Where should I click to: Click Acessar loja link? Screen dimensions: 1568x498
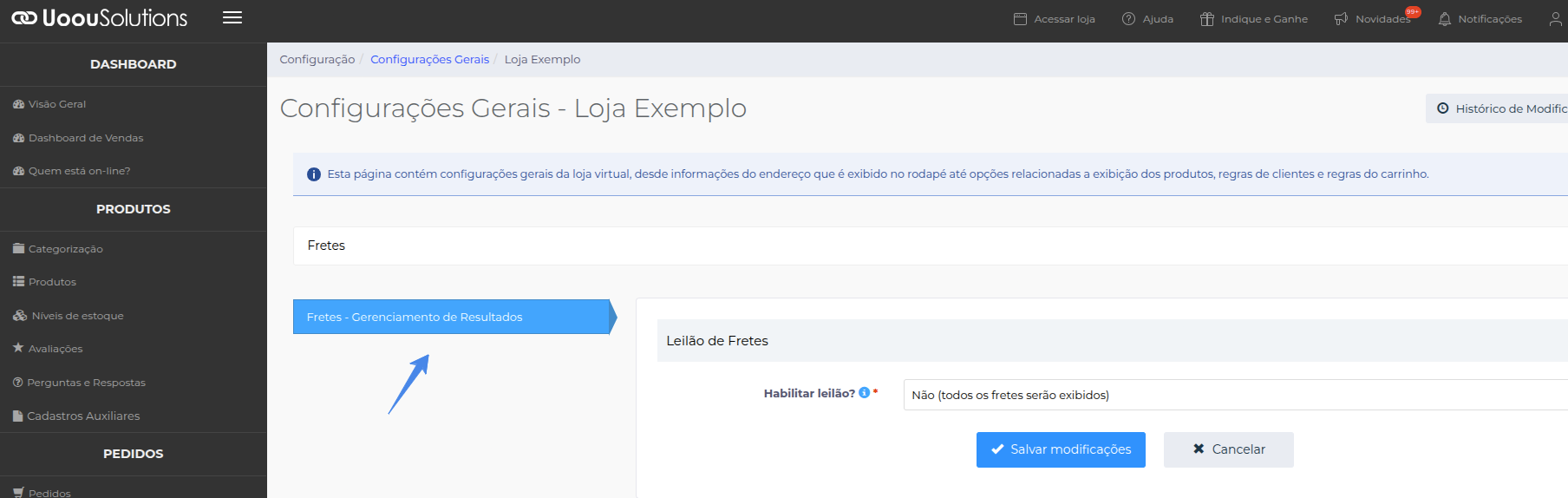1064,19
